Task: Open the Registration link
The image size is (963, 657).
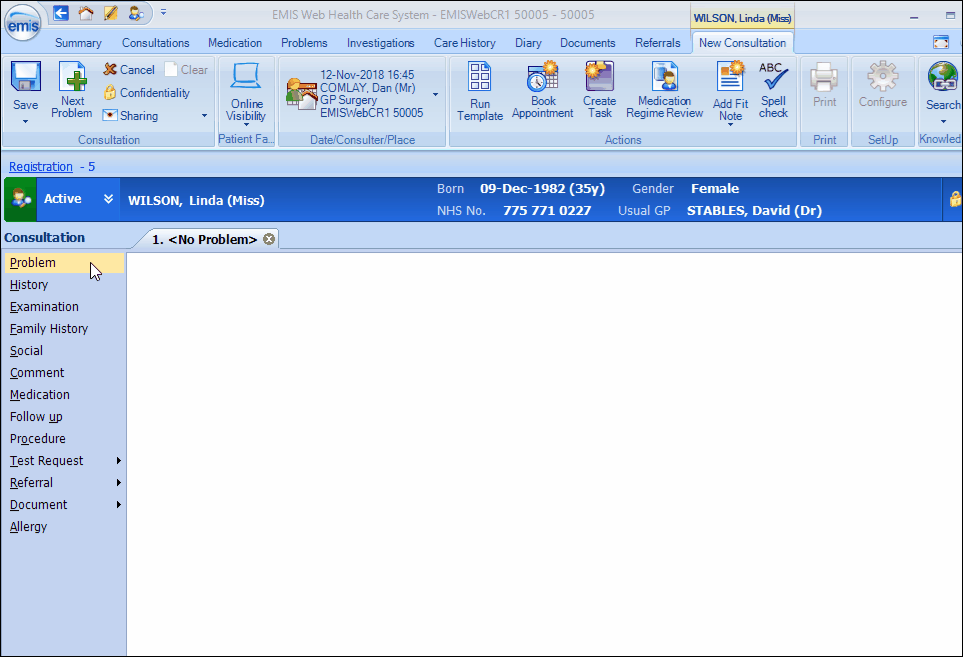Action: pyautogui.click(x=41, y=166)
